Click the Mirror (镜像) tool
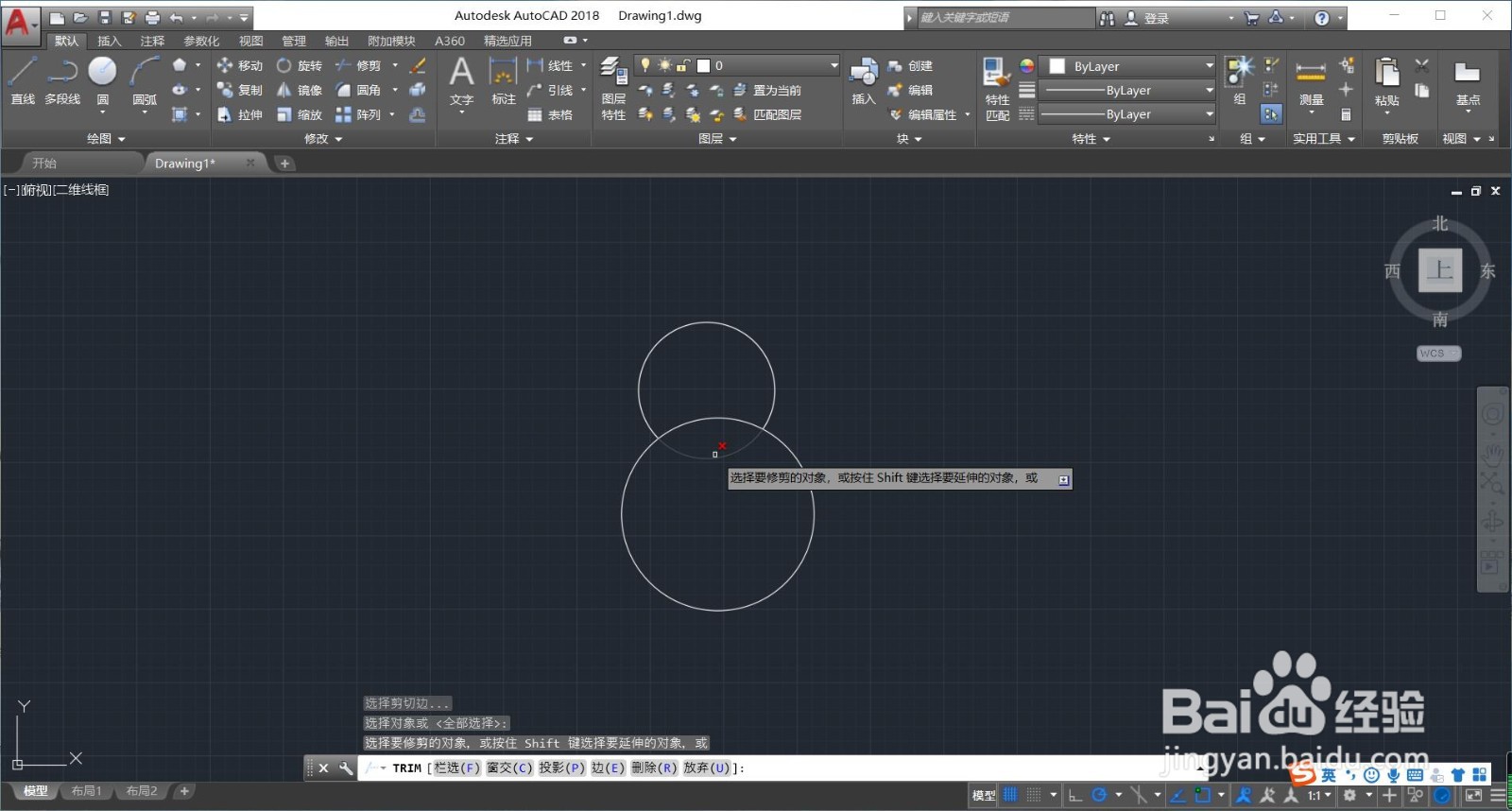This screenshot has height=811, width=1512. click(x=299, y=90)
